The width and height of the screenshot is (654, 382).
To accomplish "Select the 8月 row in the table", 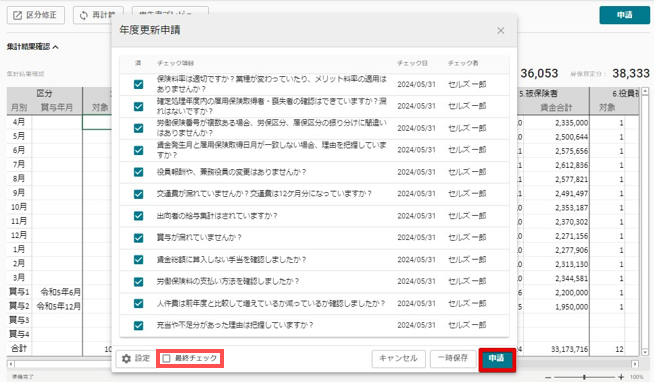I will tap(19, 178).
